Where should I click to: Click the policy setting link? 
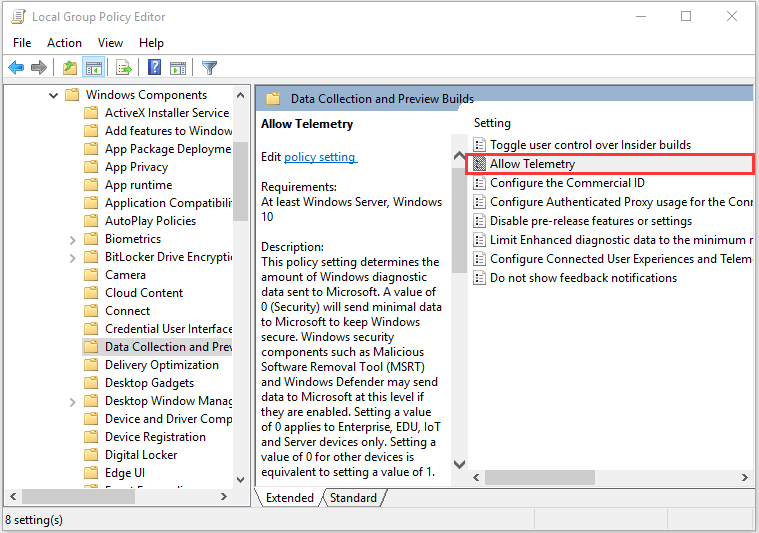pyautogui.click(x=320, y=157)
